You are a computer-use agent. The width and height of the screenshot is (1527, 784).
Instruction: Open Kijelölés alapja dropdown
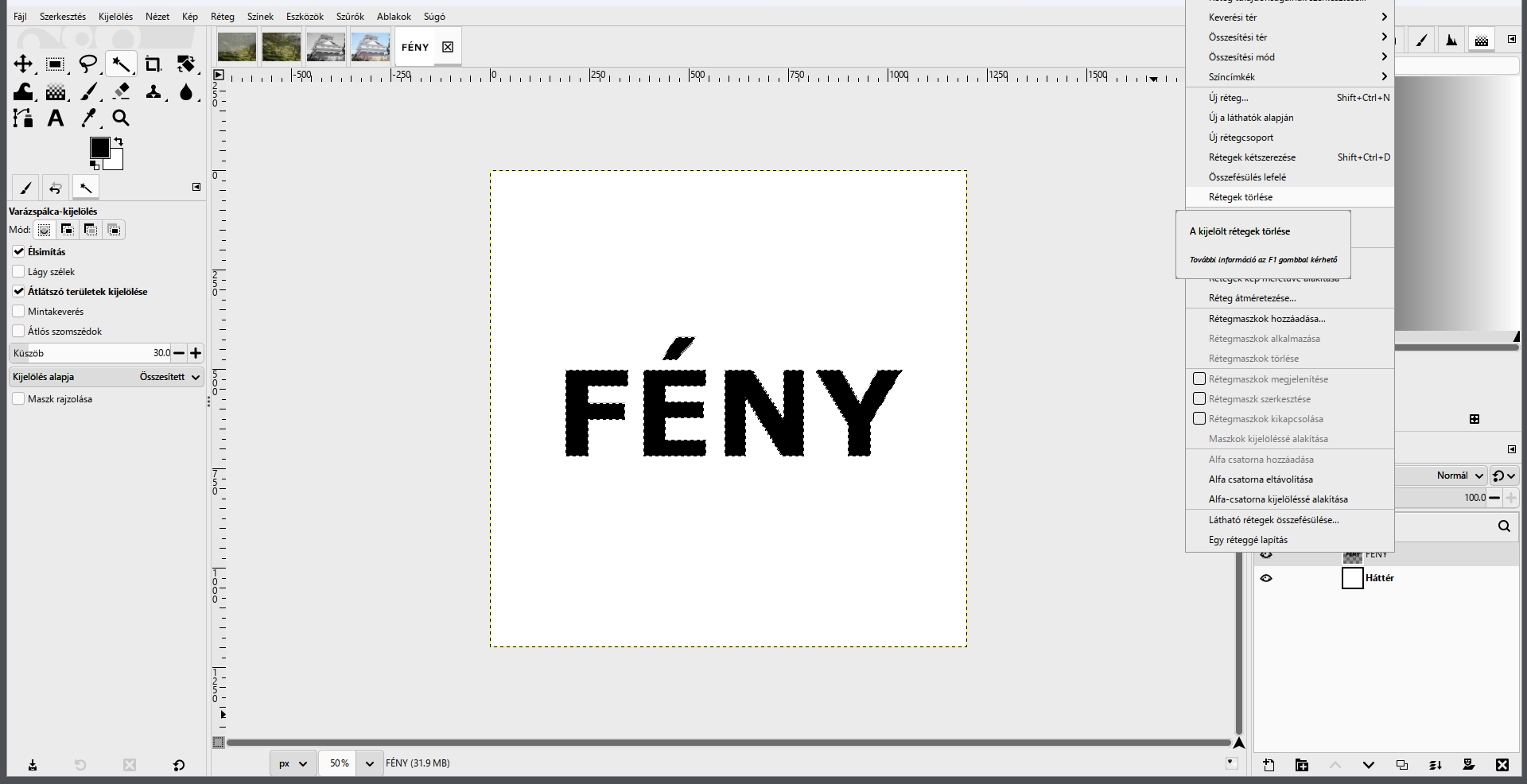pyautogui.click(x=107, y=377)
